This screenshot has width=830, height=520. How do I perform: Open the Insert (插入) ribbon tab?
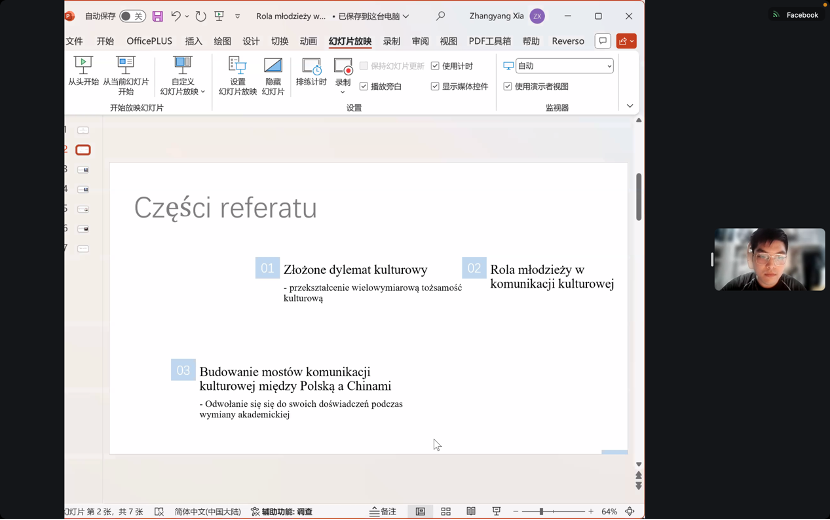193,41
